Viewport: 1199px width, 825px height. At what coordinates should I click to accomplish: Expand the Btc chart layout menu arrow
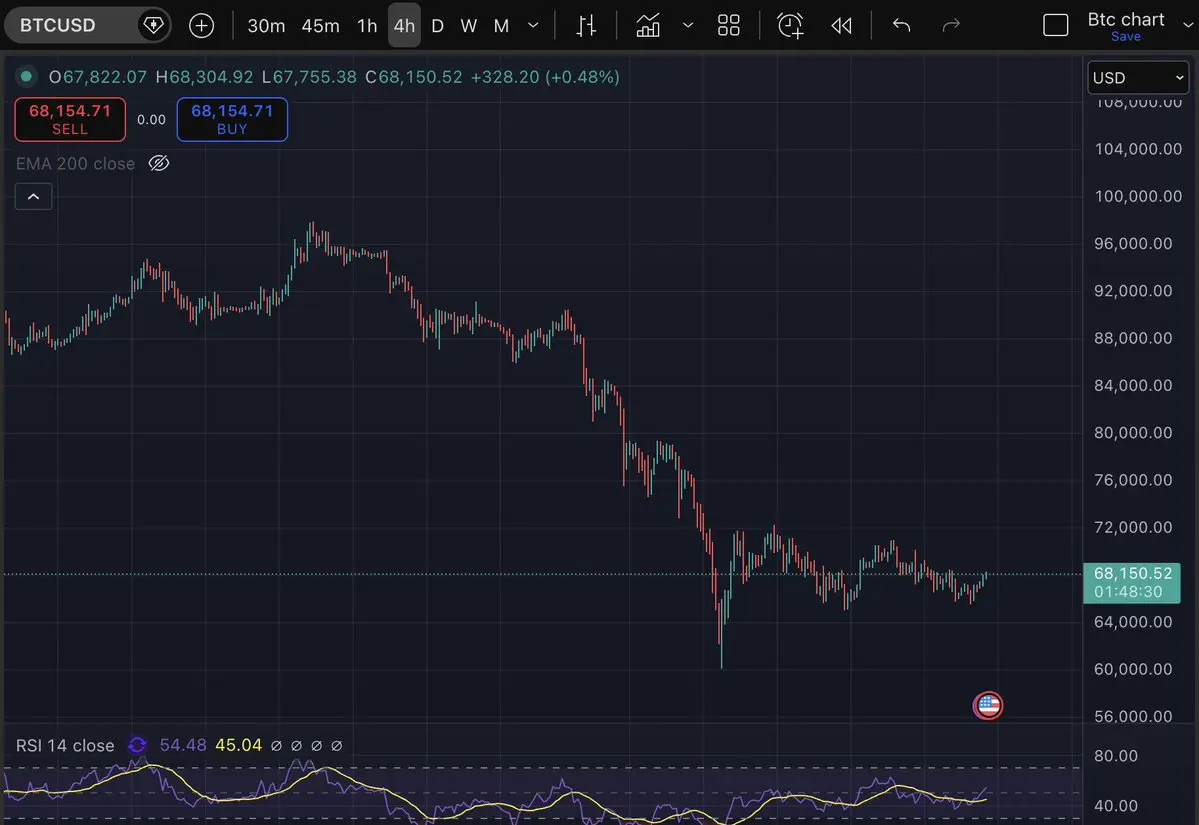coord(1188,25)
